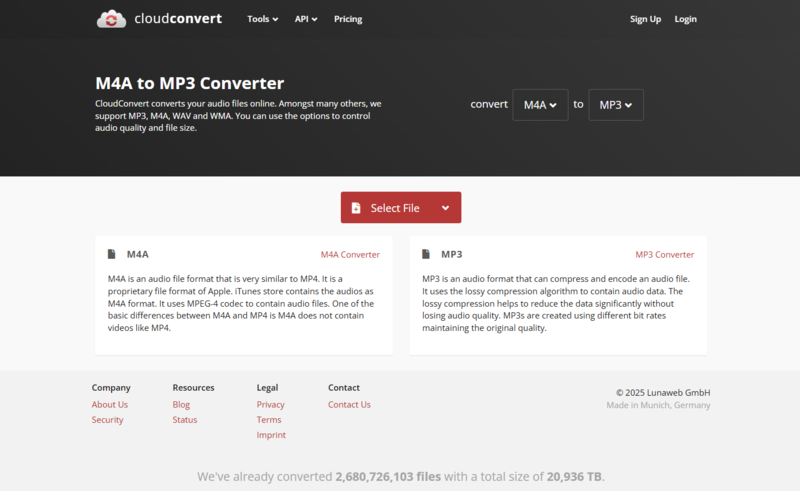The height and width of the screenshot is (491, 800).
Task: Open the MP3 Converter link
Action: pyautogui.click(x=664, y=255)
